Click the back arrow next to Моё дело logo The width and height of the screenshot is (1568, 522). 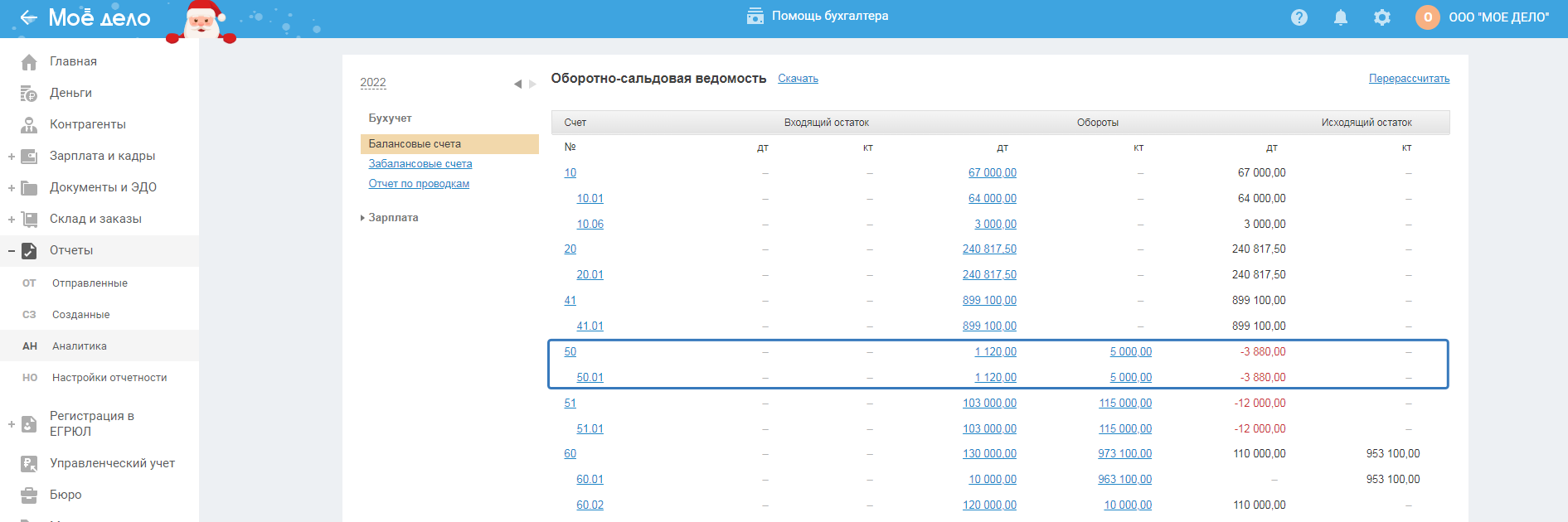pyautogui.click(x=29, y=17)
